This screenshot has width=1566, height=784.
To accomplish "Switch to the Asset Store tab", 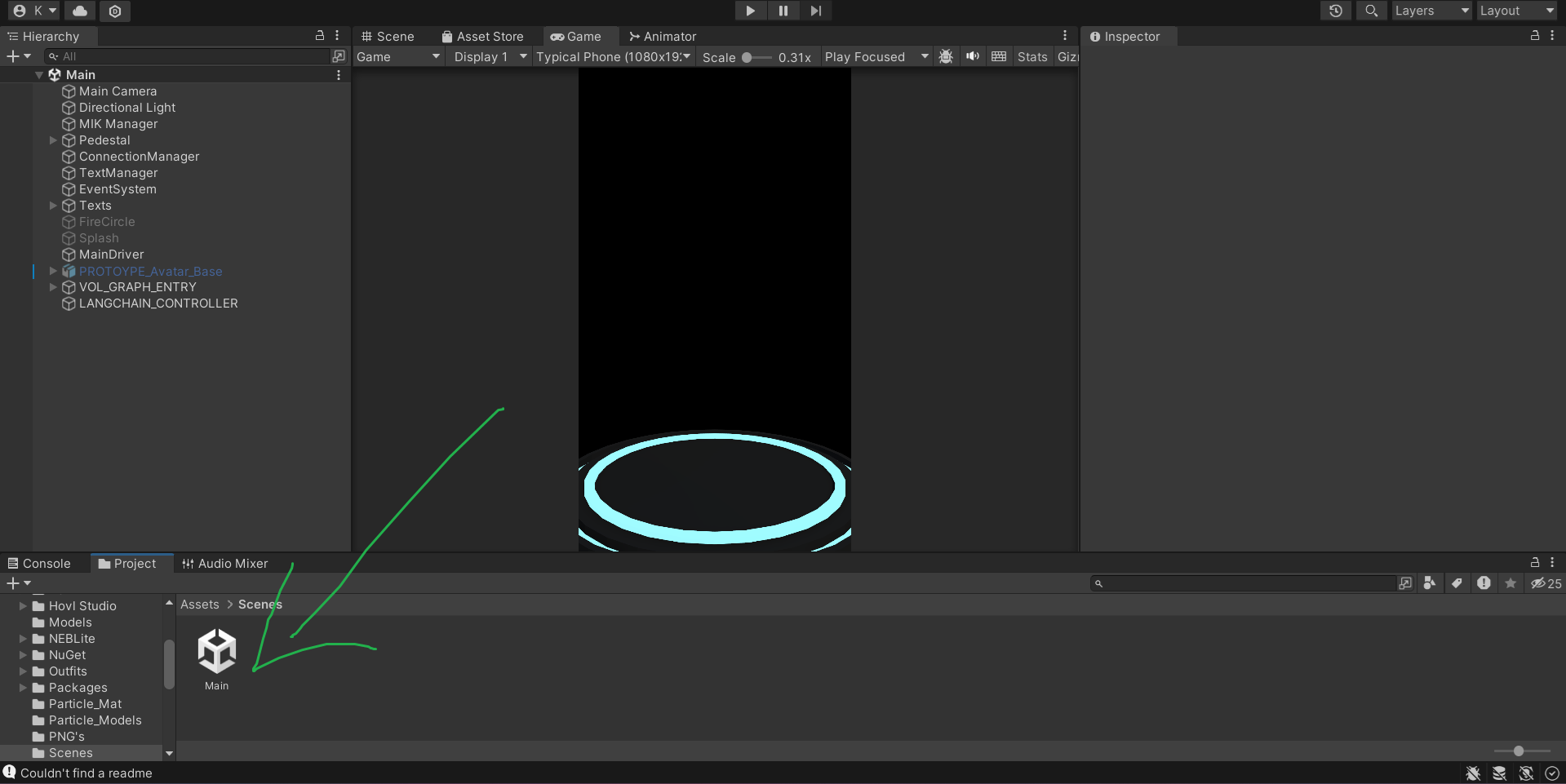I will [x=482, y=37].
